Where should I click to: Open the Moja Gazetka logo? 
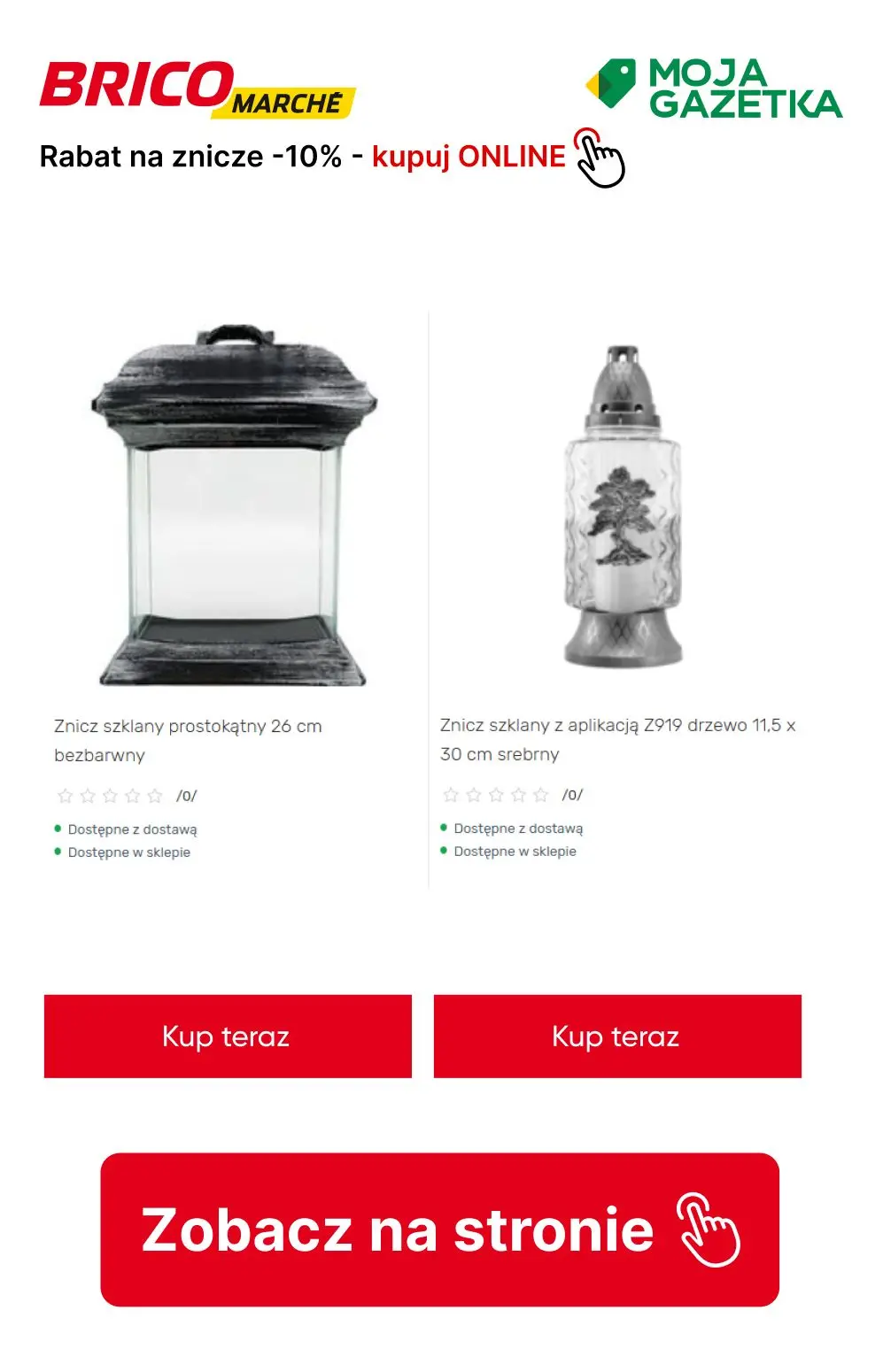[714, 89]
